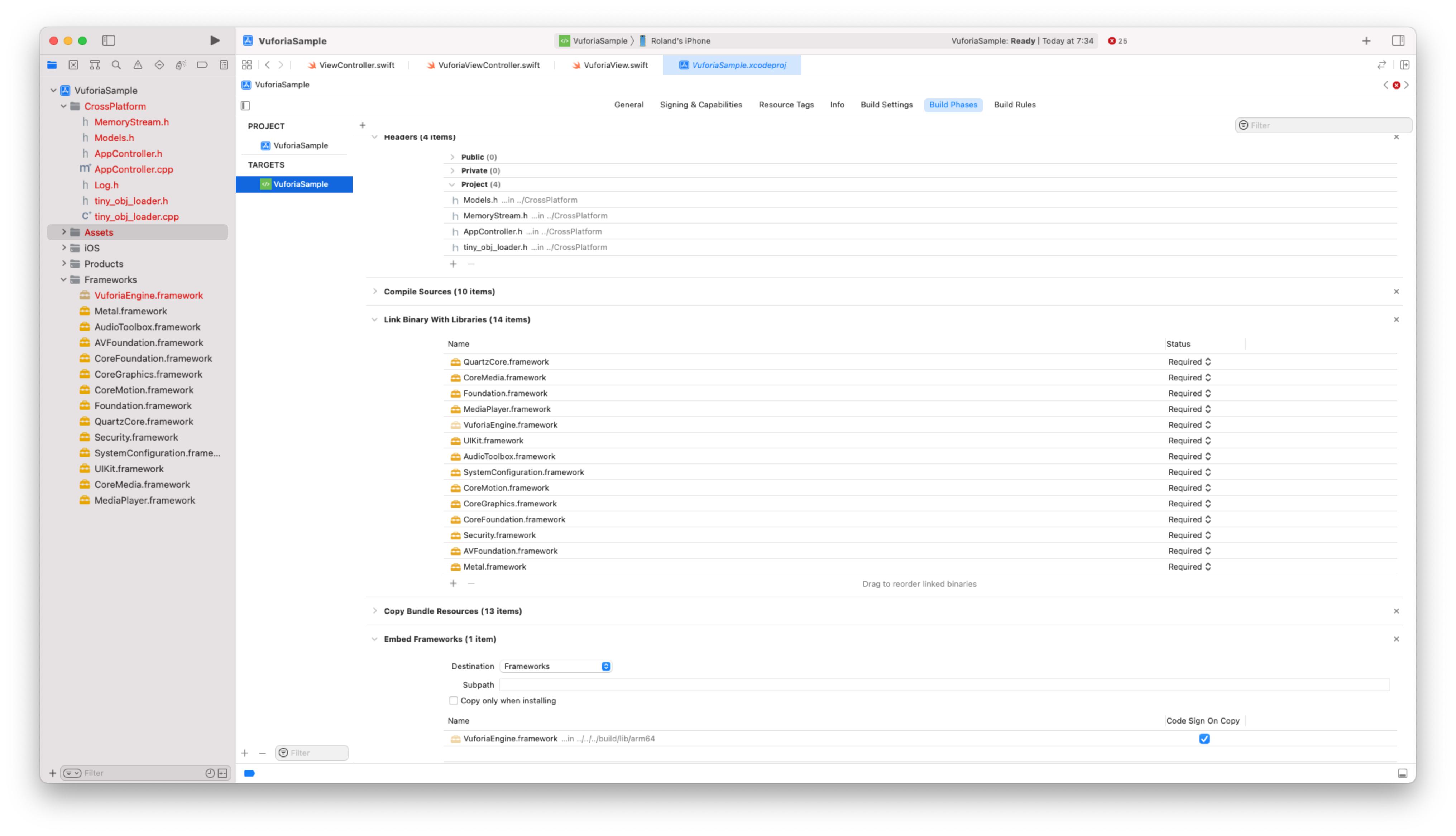Open the Find navigator search icon
Image resolution: width=1456 pixels, height=836 pixels.
point(116,65)
